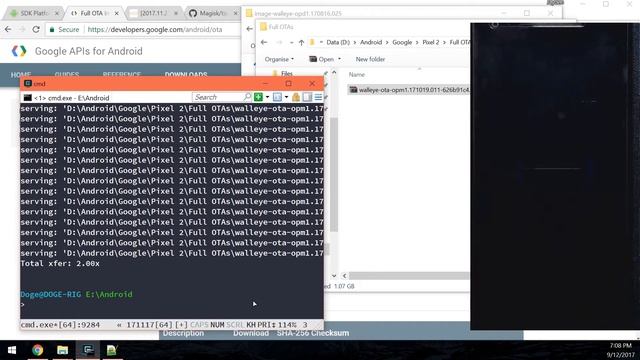Click Data (D:) in Explorer breadcrumb

coord(338,42)
